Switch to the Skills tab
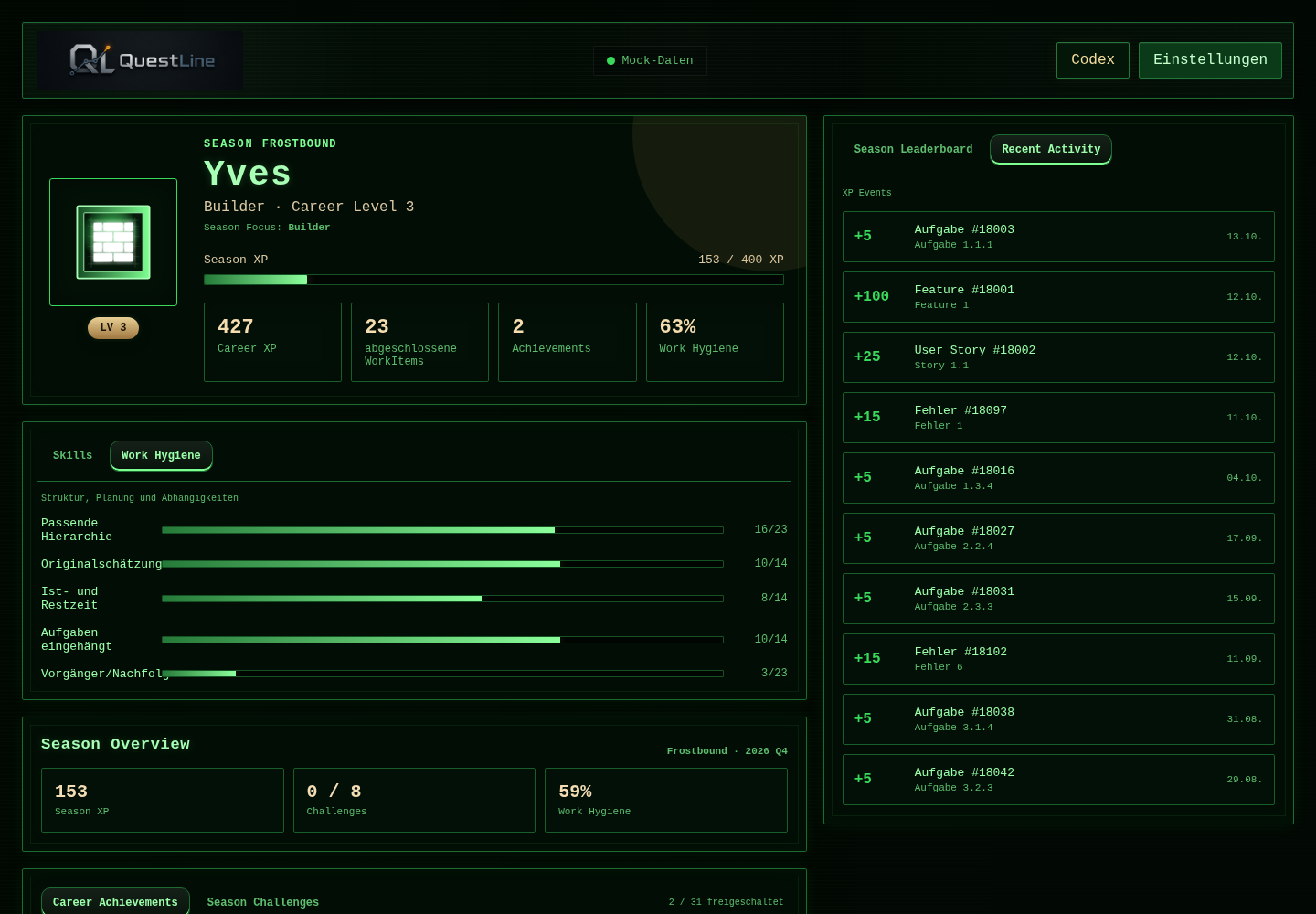 click(x=72, y=456)
